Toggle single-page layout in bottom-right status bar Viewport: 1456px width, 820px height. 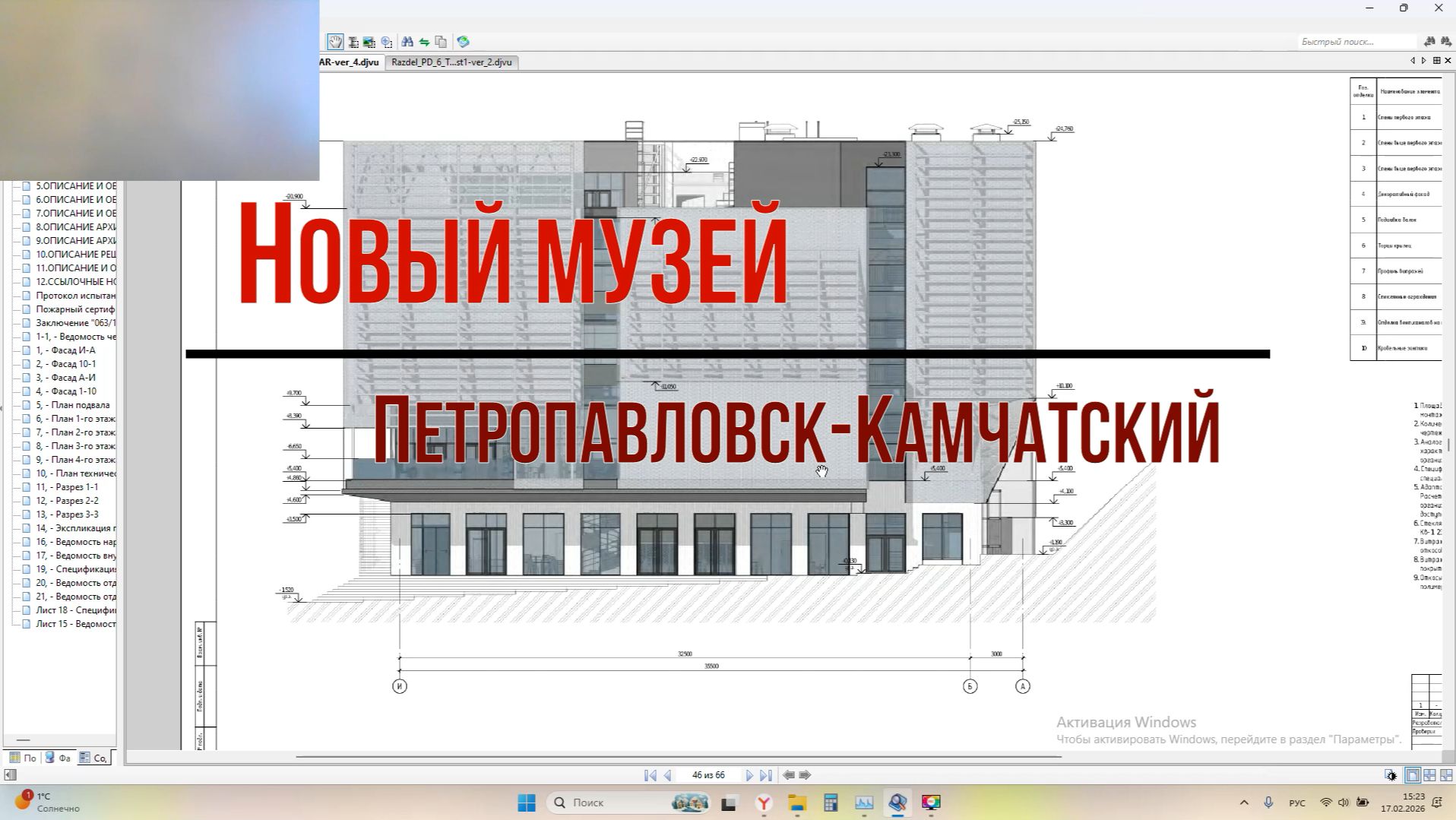1413,775
